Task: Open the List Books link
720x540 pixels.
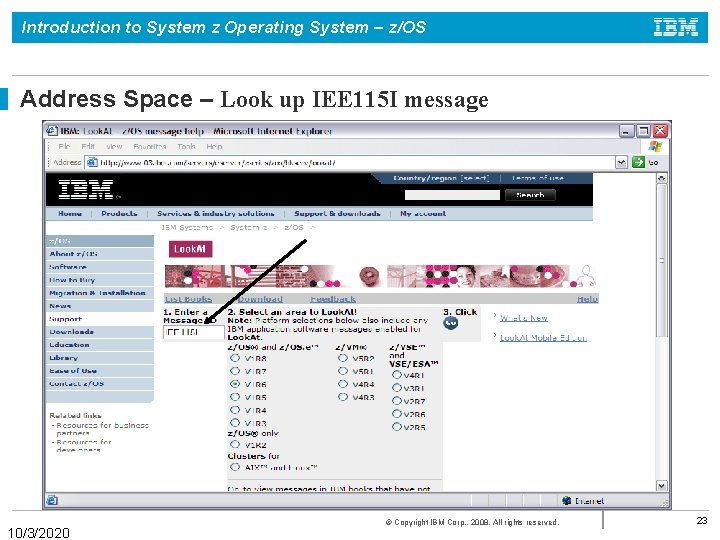Action: [188, 299]
